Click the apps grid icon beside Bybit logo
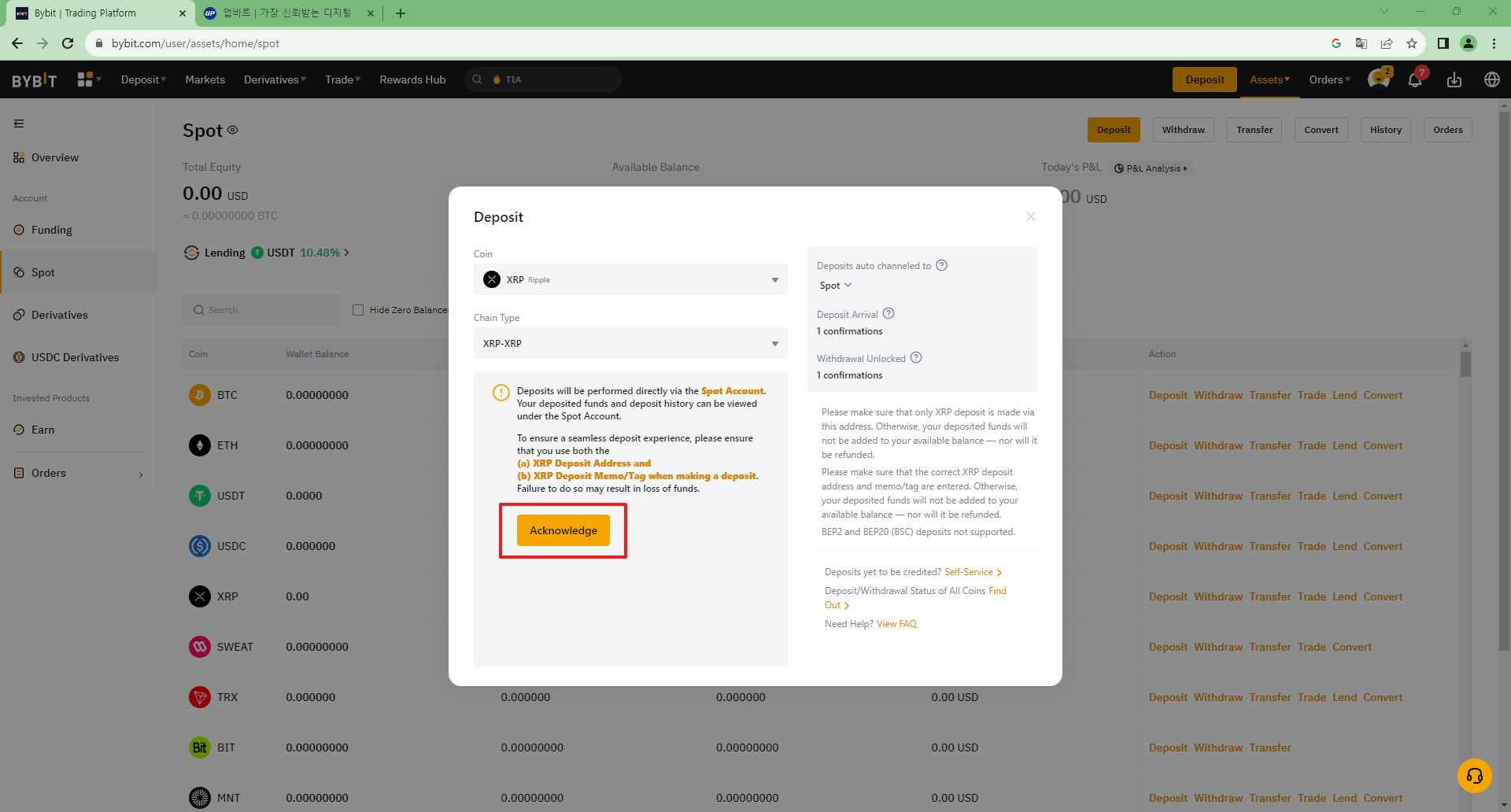This screenshot has width=1511, height=812. pyautogui.click(x=85, y=79)
